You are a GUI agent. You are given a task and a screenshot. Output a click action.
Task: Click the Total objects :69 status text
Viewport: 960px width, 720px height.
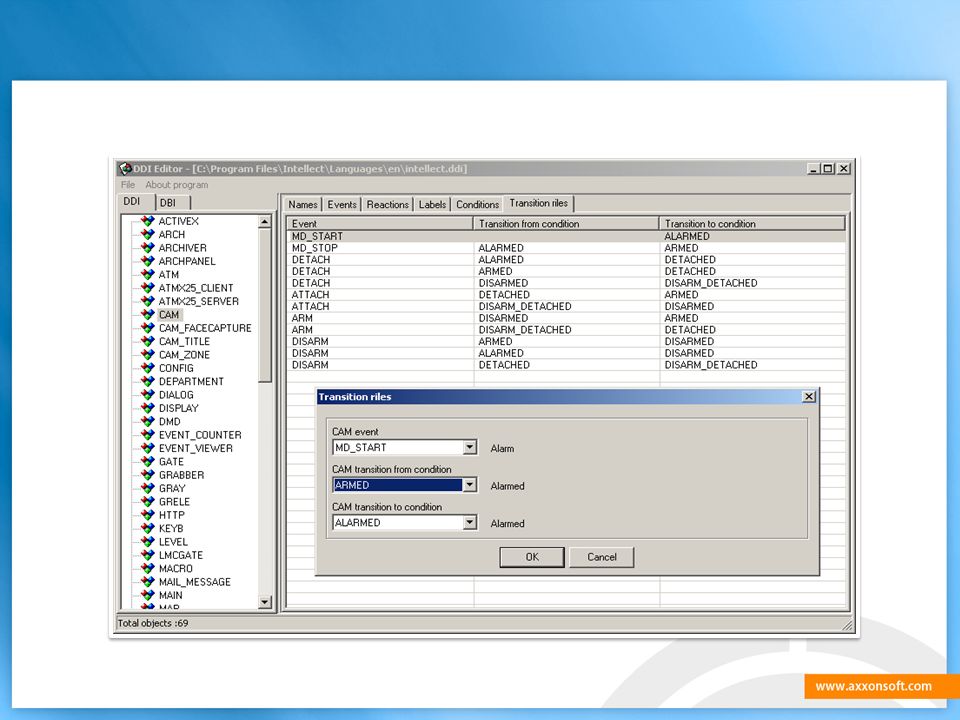tap(153, 623)
